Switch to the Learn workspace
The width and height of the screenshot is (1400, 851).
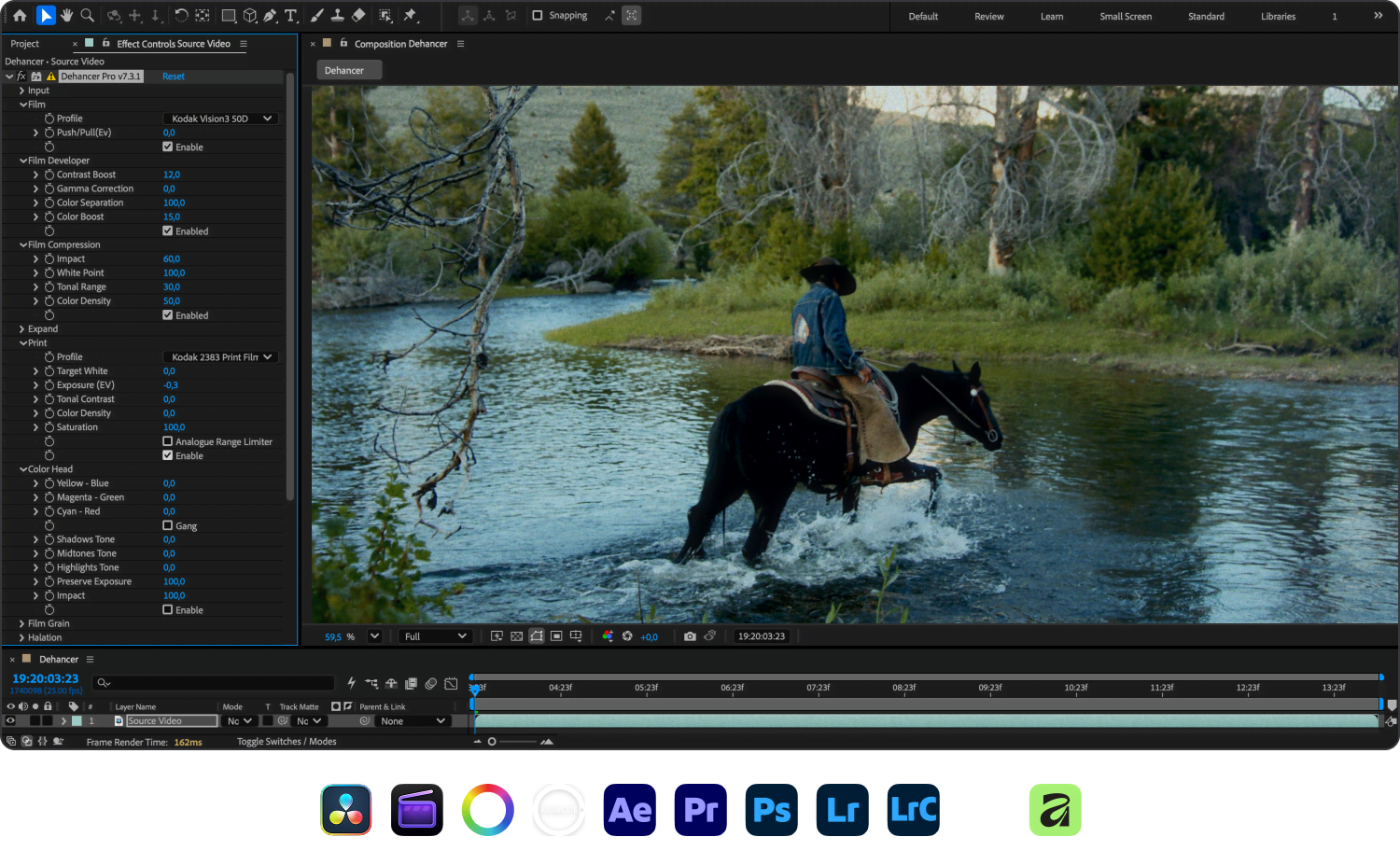coord(1052,16)
